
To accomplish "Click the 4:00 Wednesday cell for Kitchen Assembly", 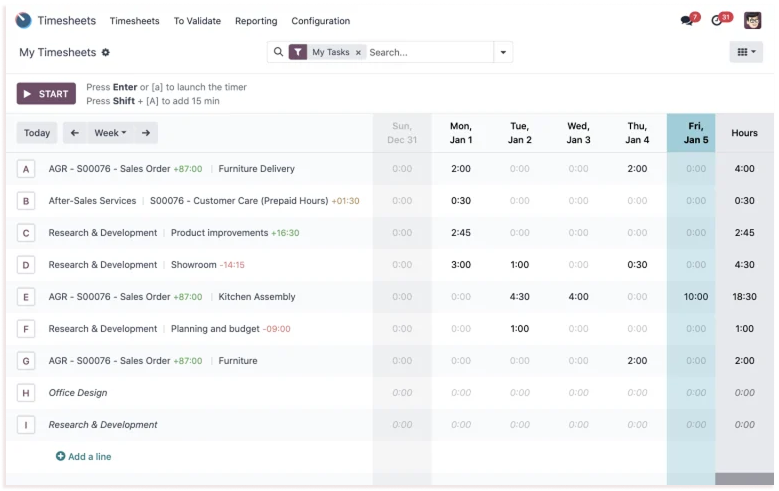I will [578, 297].
